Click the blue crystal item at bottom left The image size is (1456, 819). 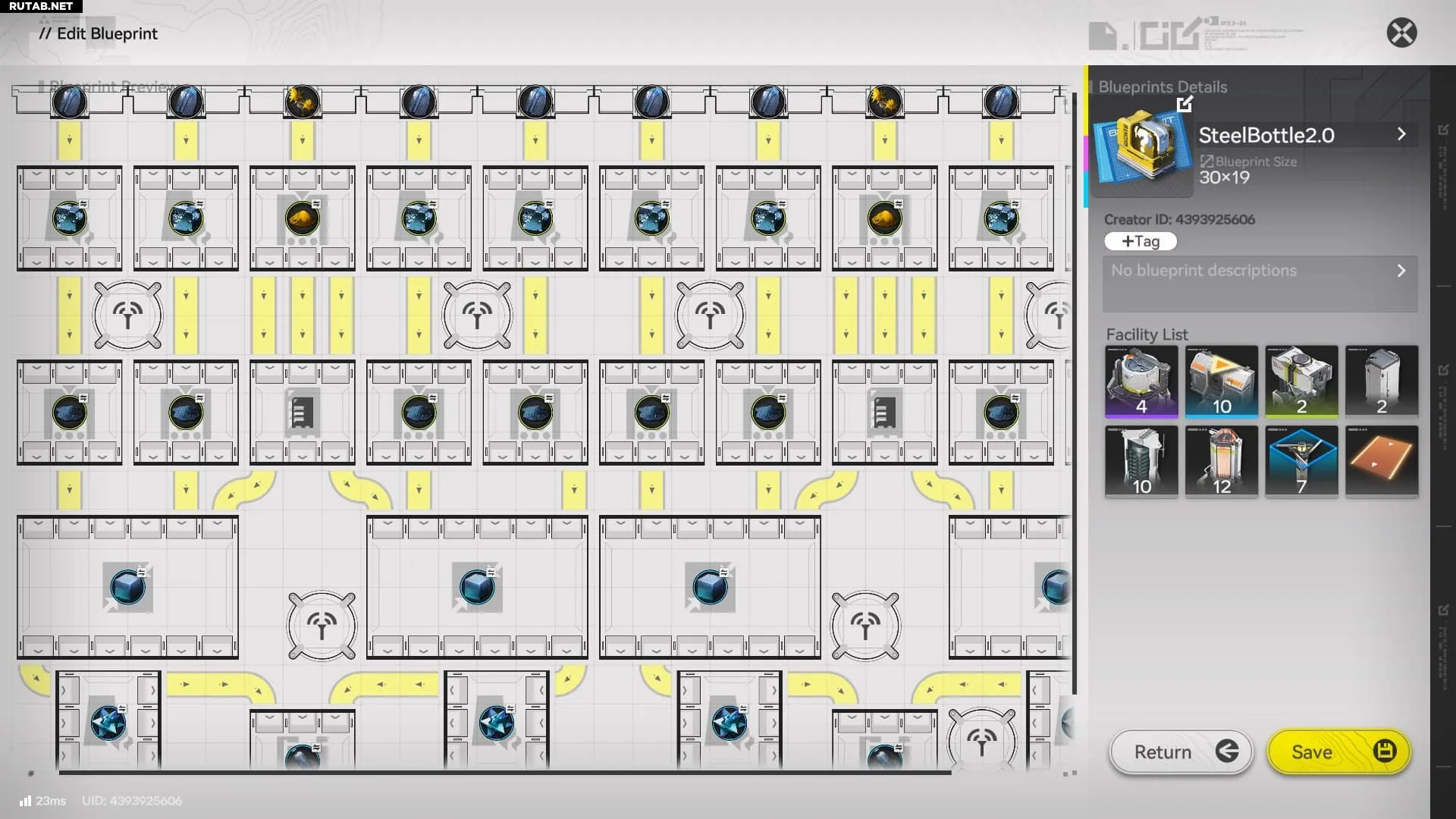[108, 723]
